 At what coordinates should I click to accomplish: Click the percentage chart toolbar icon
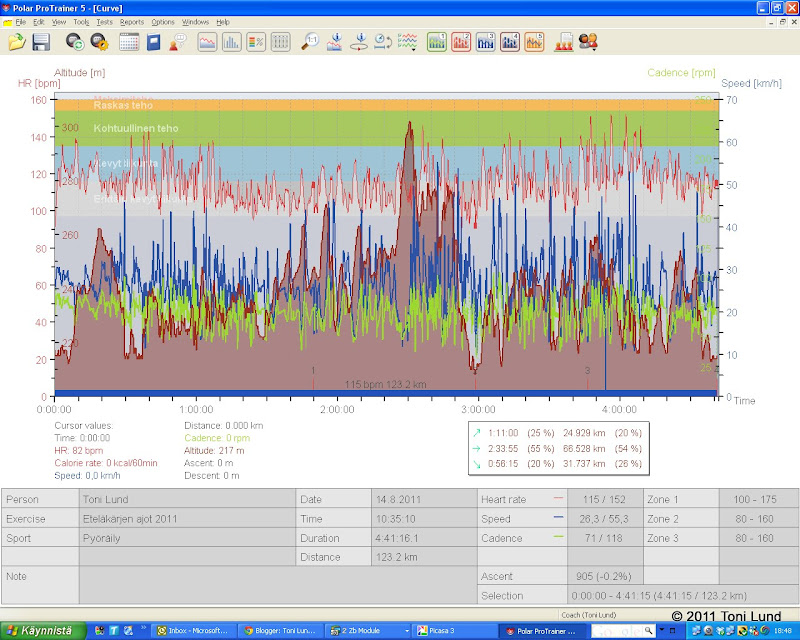(256, 42)
